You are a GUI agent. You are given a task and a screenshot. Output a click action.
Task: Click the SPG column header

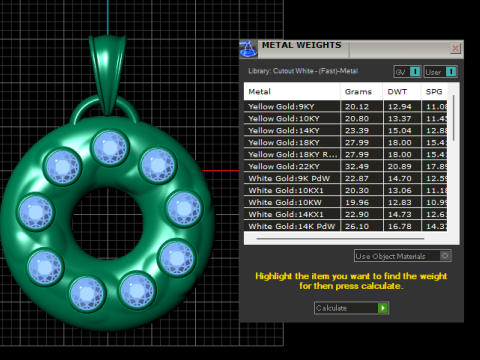[x=434, y=92]
